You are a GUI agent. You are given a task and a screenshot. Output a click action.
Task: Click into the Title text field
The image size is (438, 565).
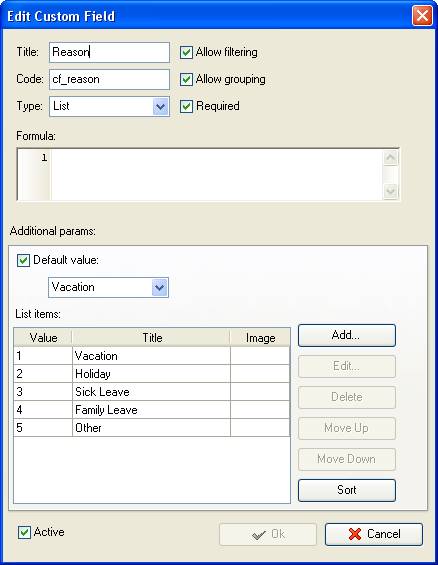pos(109,52)
